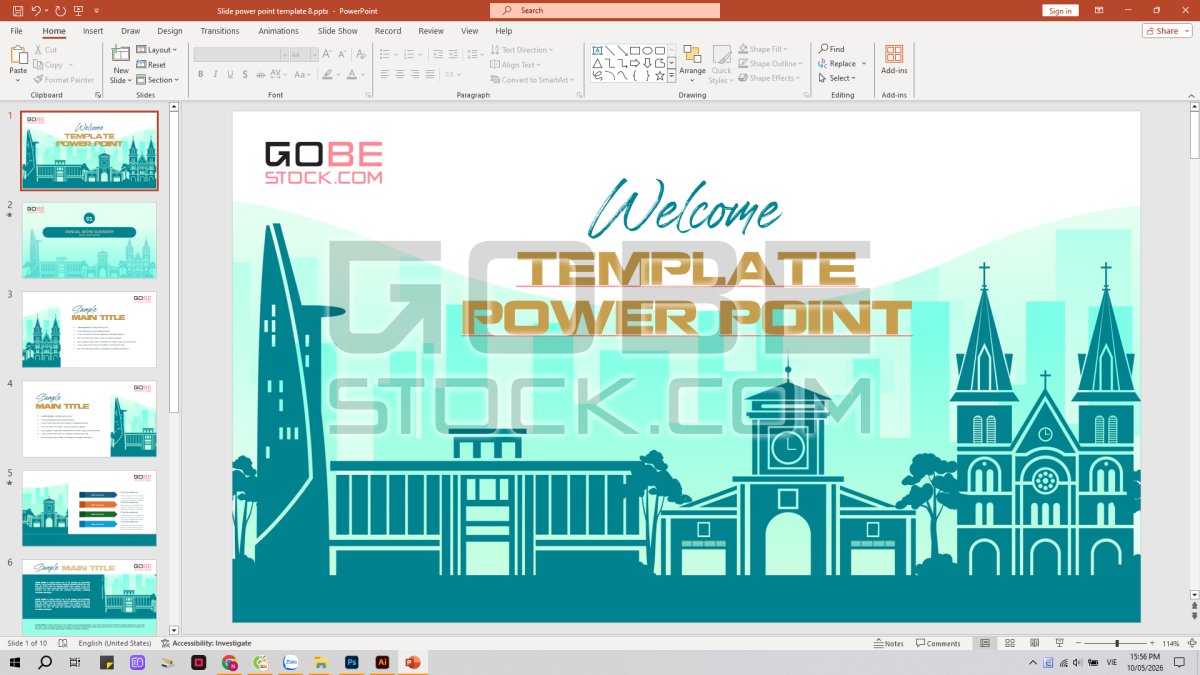Switch to the Review tab

point(431,31)
